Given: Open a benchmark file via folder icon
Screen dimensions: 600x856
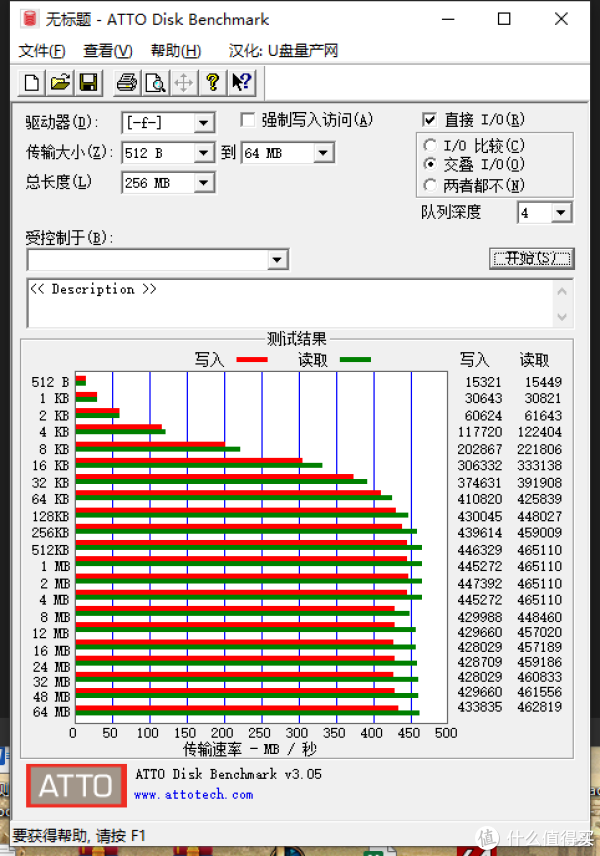Looking at the screenshot, I should tap(60, 83).
